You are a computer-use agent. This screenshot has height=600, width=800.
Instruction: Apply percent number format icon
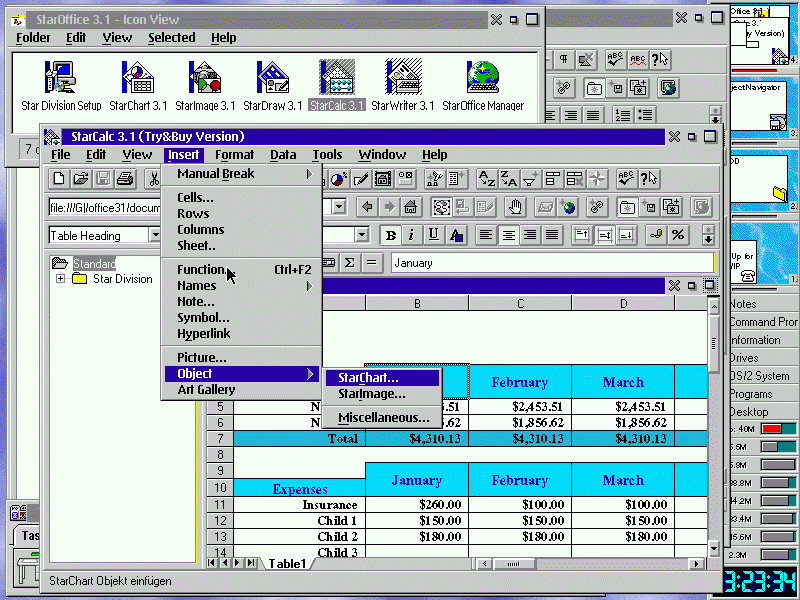click(678, 235)
